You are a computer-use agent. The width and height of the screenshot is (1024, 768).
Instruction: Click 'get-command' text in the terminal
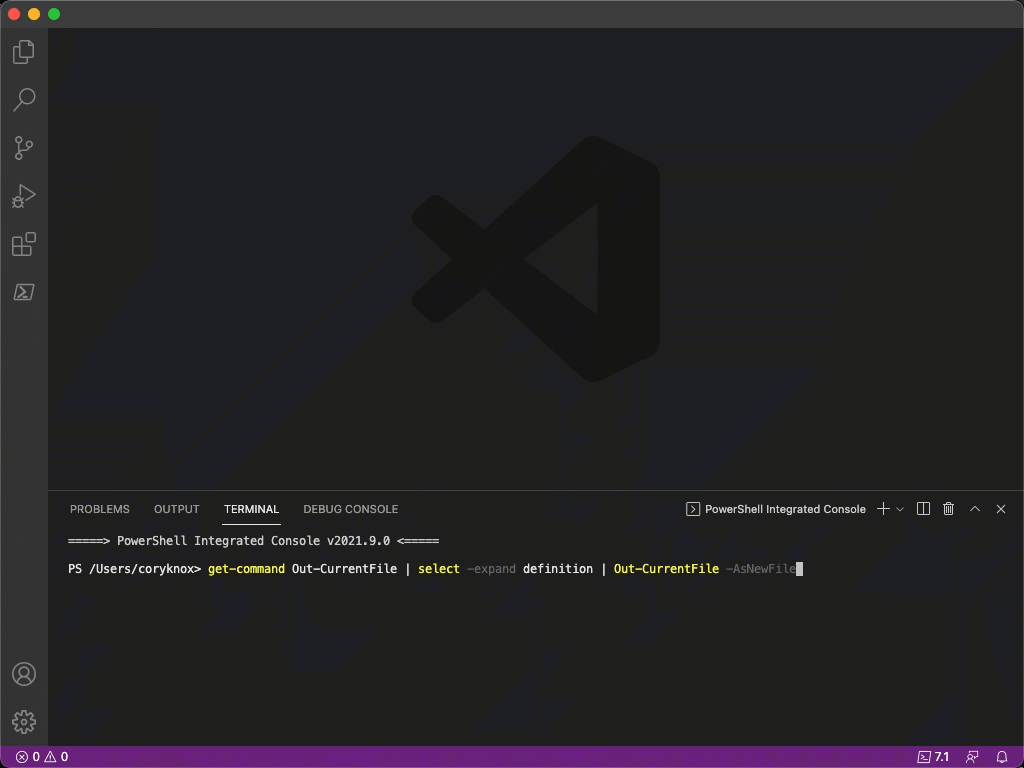pos(246,569)
